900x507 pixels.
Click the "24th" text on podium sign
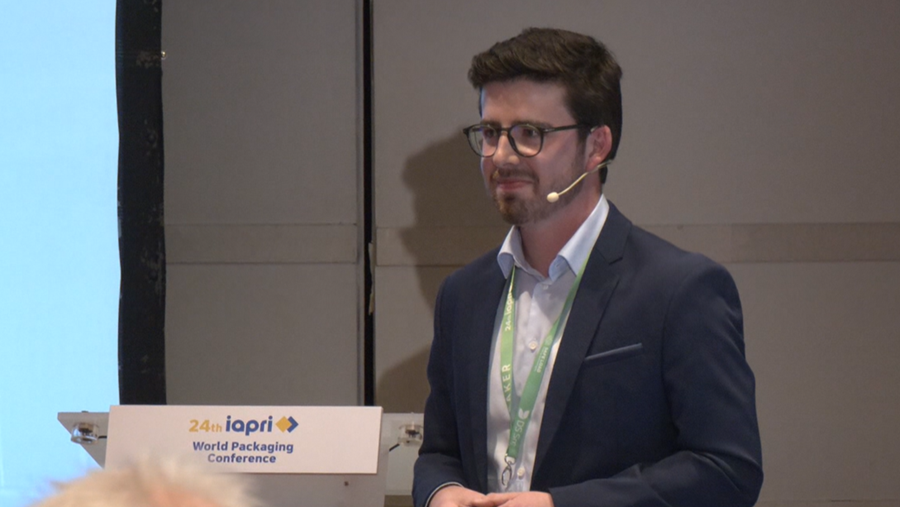(205, 426)
